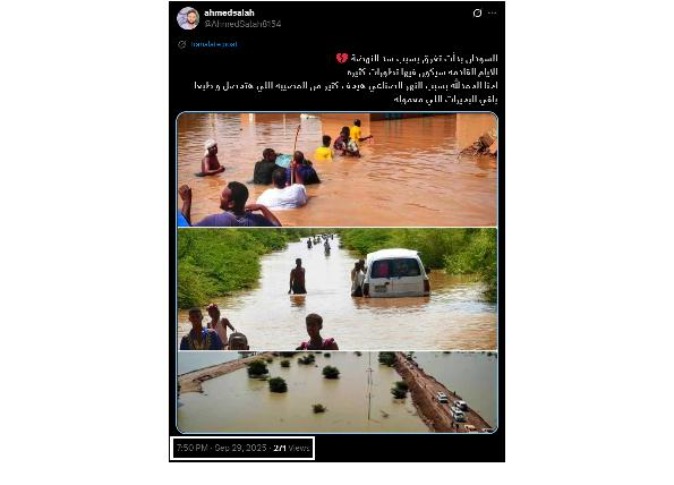
Task: Click the white car in flood photo
Action: (x=396, y=273)
